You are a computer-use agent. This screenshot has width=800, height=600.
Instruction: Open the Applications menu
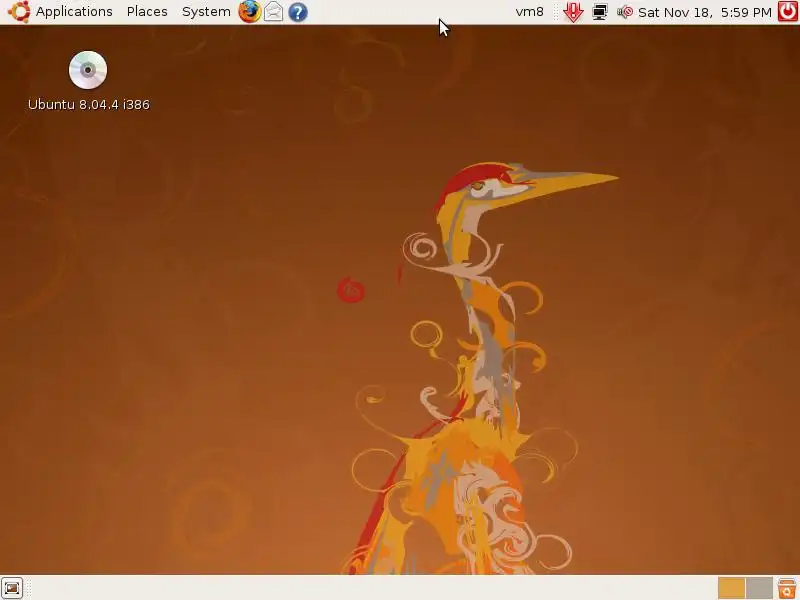pos(74,12)
